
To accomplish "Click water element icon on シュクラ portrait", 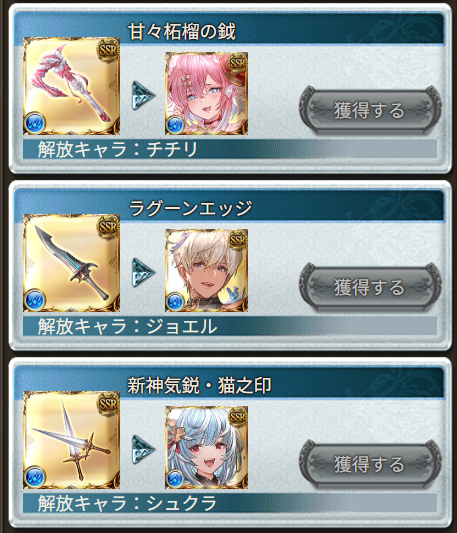I will coord(175,479).
